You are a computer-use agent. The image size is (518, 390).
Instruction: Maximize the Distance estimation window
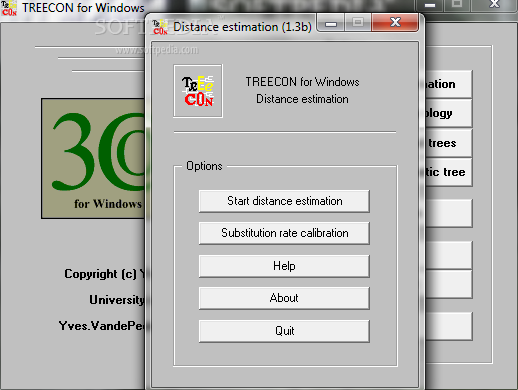pos(358,23)
